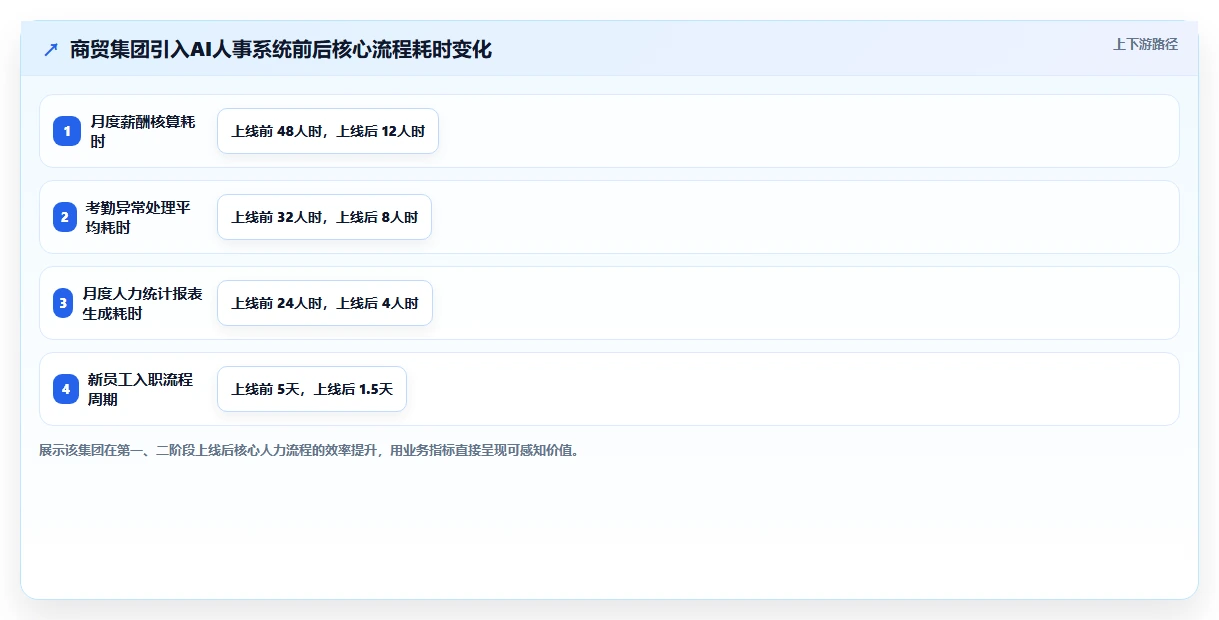Click the 上线前 24人时，上线后 4人时 chip

click(x=325, y=303)
